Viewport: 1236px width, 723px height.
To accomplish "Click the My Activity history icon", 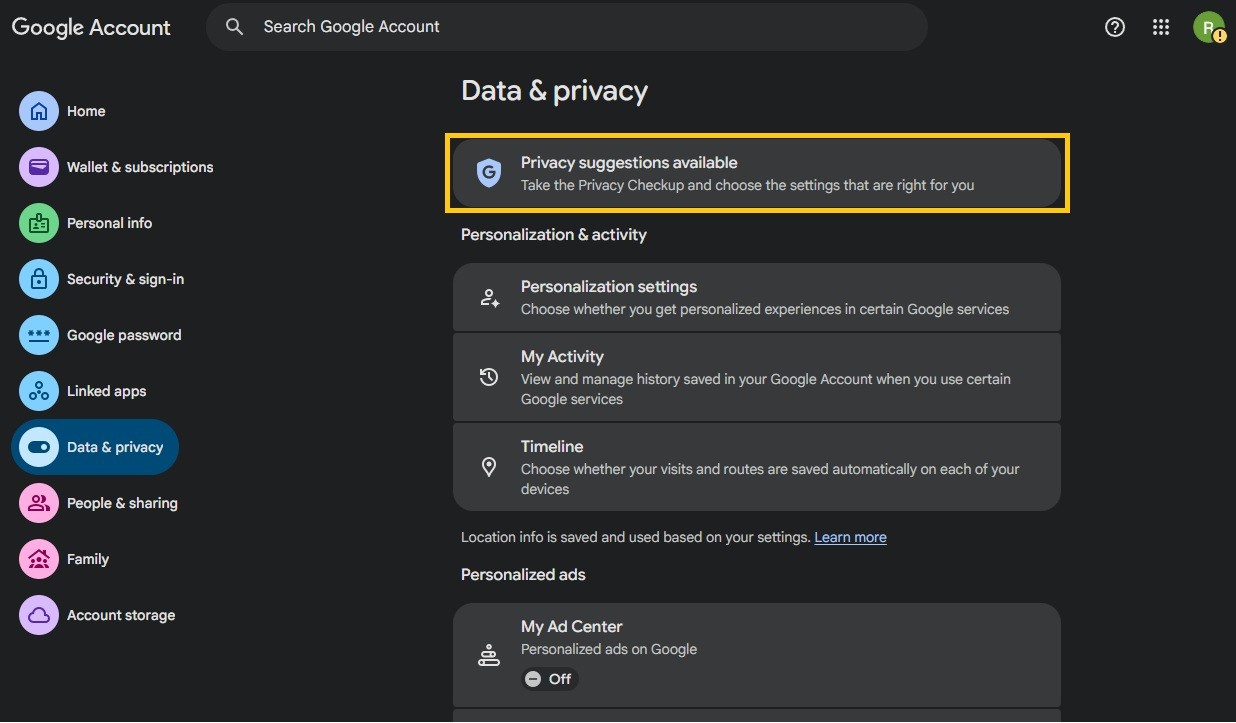I will [x=489, y=377].
